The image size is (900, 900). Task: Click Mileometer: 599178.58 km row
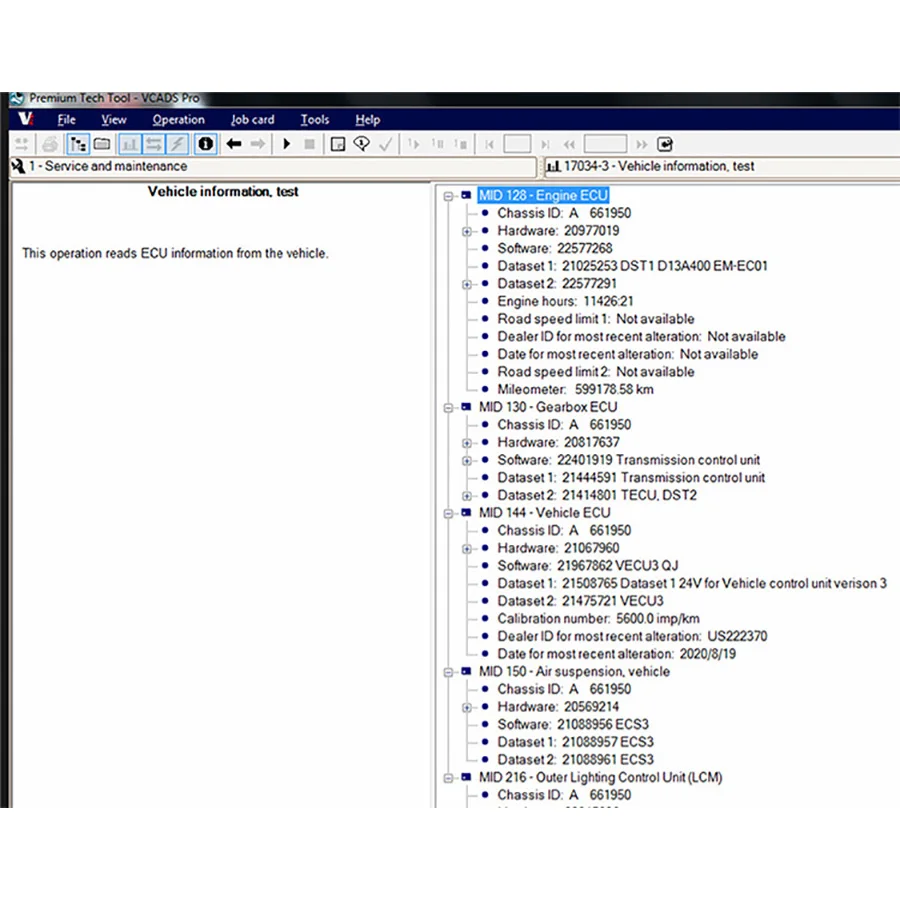576,389
